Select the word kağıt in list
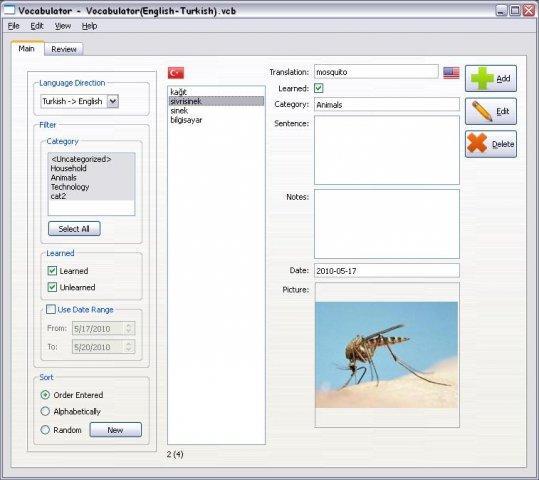 [x=216, y=92]
